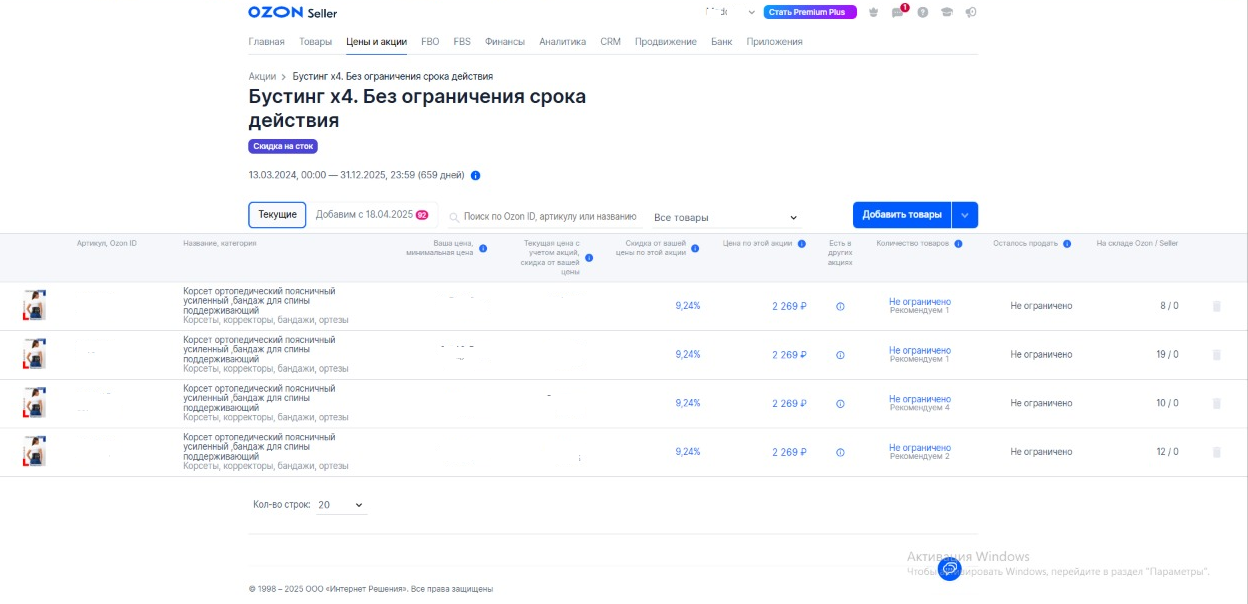Click the 'Скидка на сток' badge
Image resolution: width=1248 pixels, height=604 pixels.
click(x=283, y=146)
